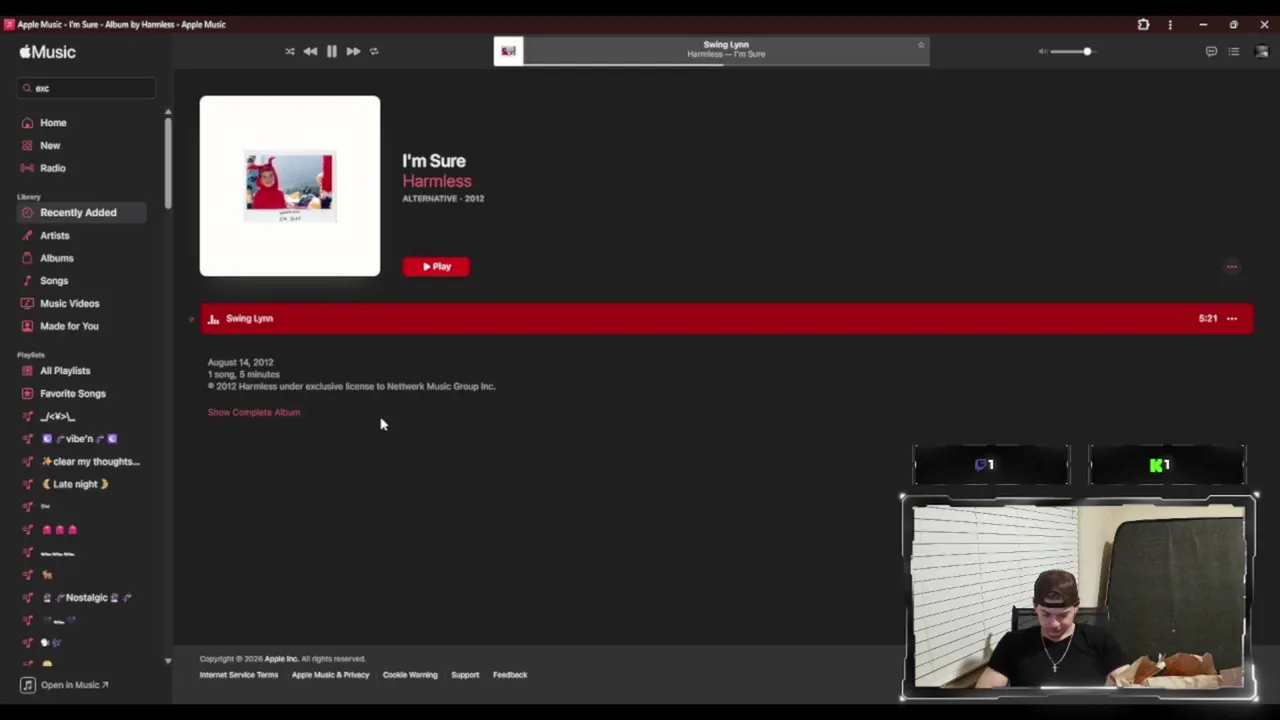Skip to the next track
The width and height of the screenshot is (1280, 720).
pos(353,51)
